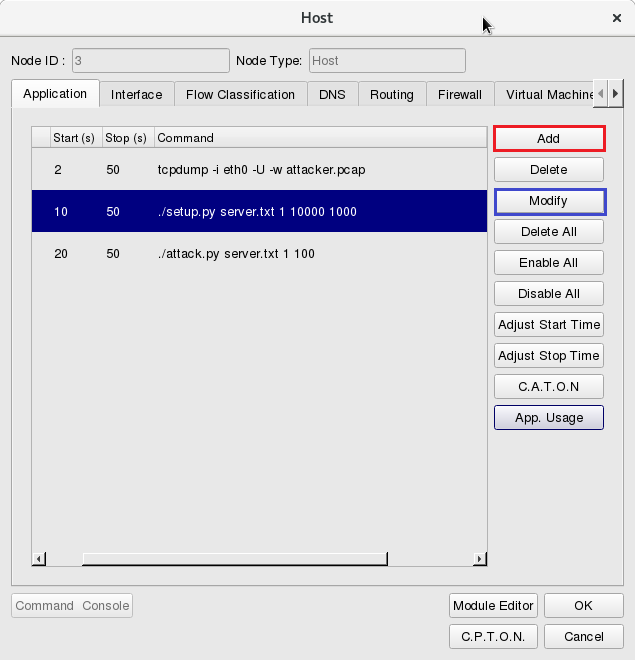Select the Virtual Machine tab
The width and height of the screenshot is (635, 660).
(x=544, y=94)
